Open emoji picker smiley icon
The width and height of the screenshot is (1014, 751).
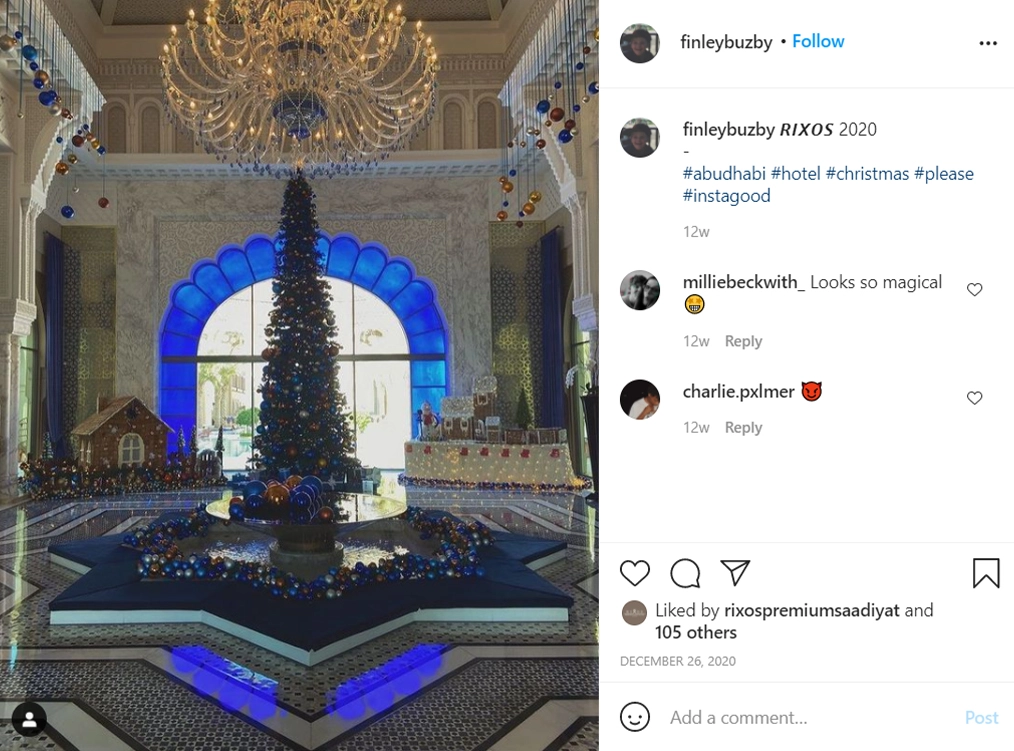[634, 717]
